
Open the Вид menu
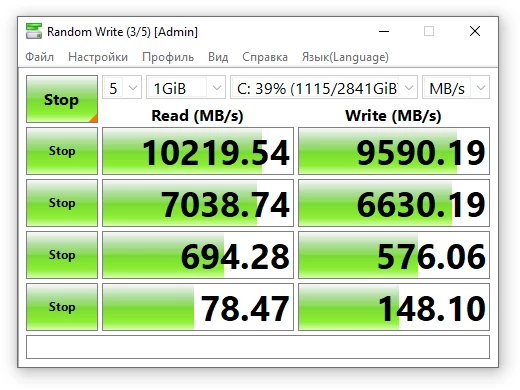click(x=218, y=57)
